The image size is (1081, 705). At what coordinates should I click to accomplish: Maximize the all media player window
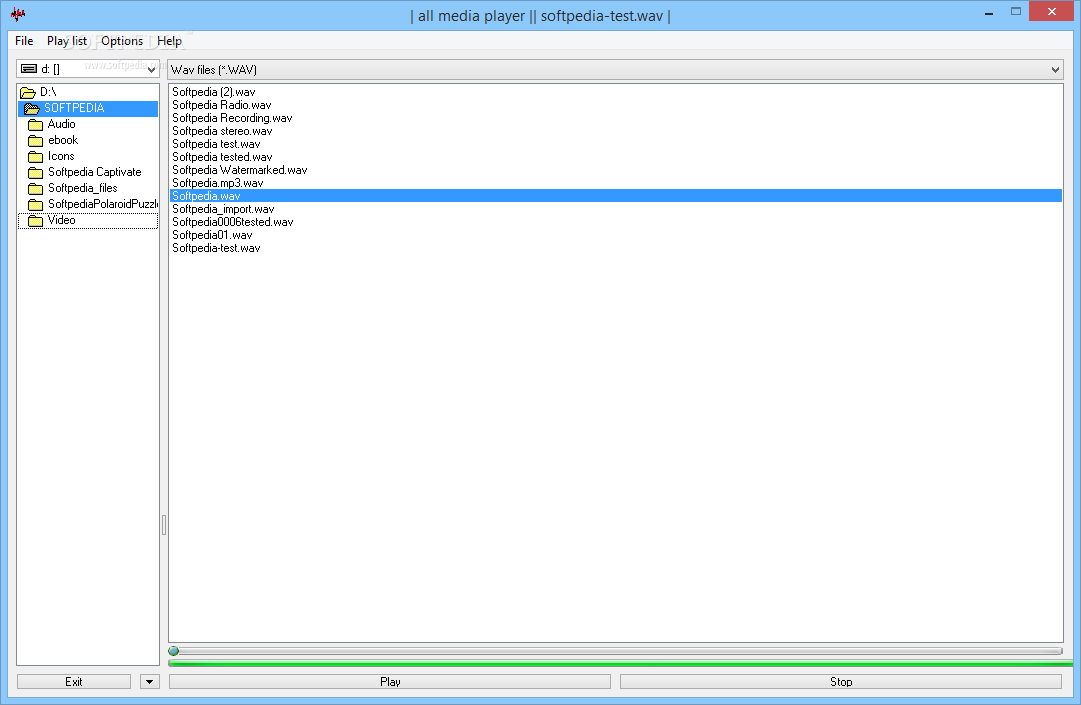(1016, 12)
